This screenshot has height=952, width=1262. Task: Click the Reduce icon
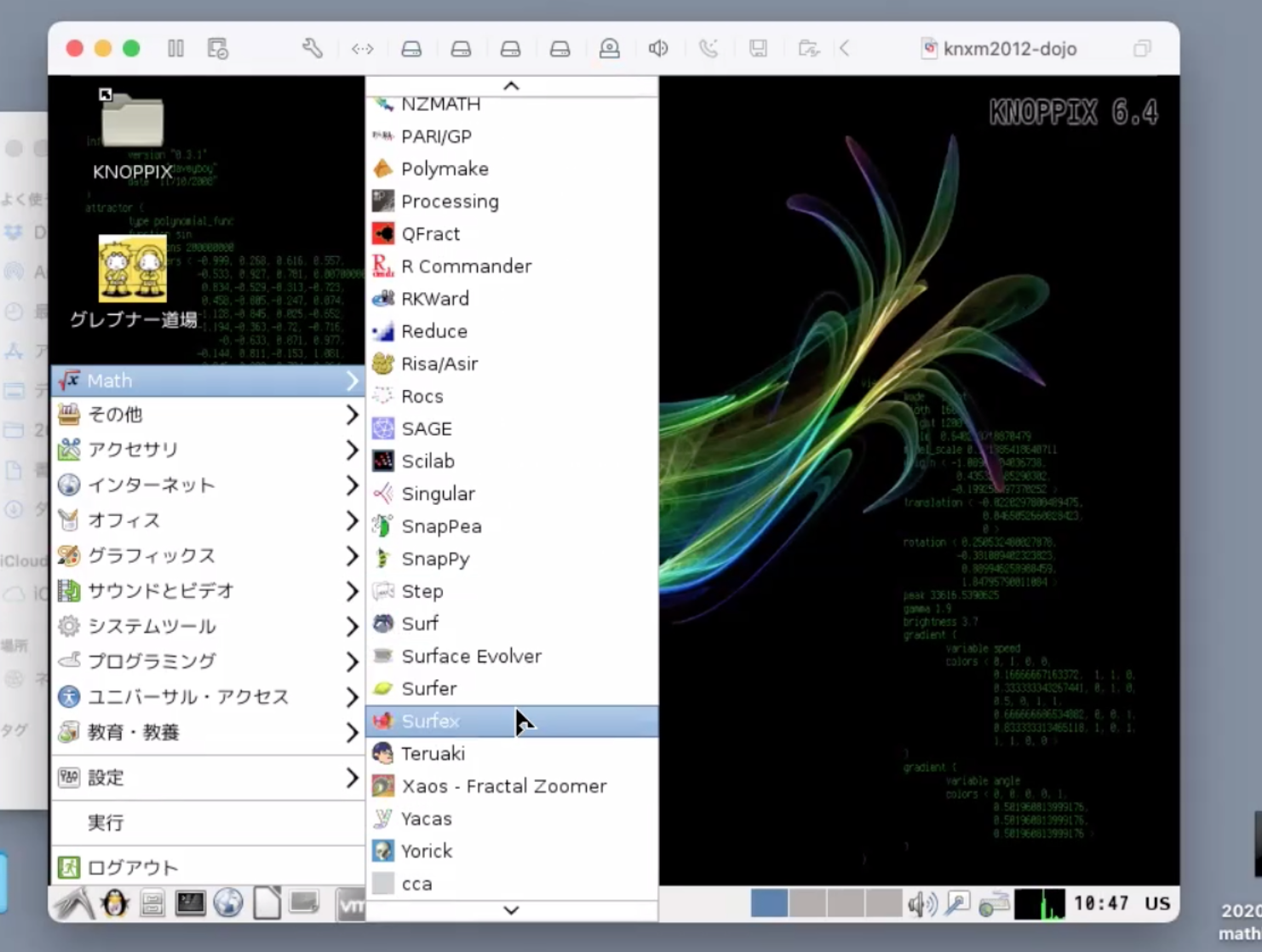[383, 331]
